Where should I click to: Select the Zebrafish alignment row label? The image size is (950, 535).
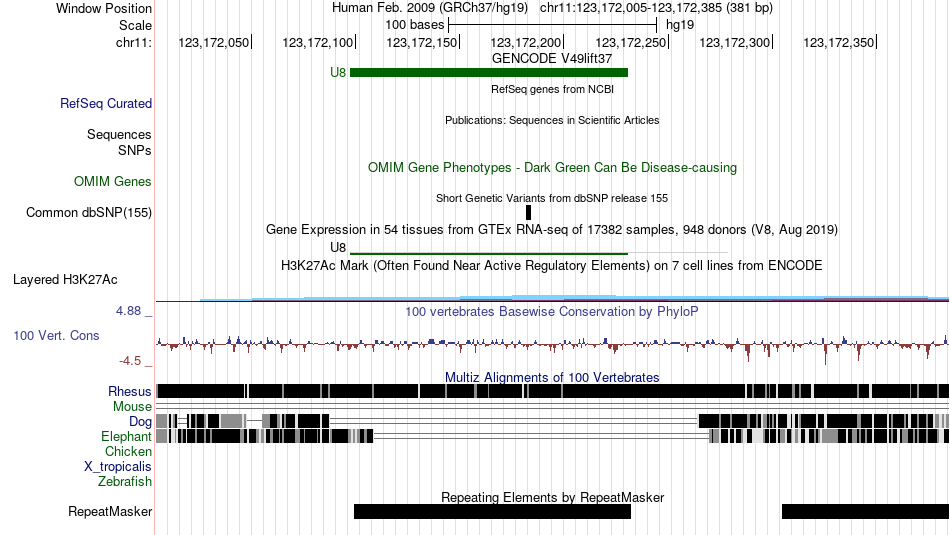pyautogui.click(x=125, y=482)
